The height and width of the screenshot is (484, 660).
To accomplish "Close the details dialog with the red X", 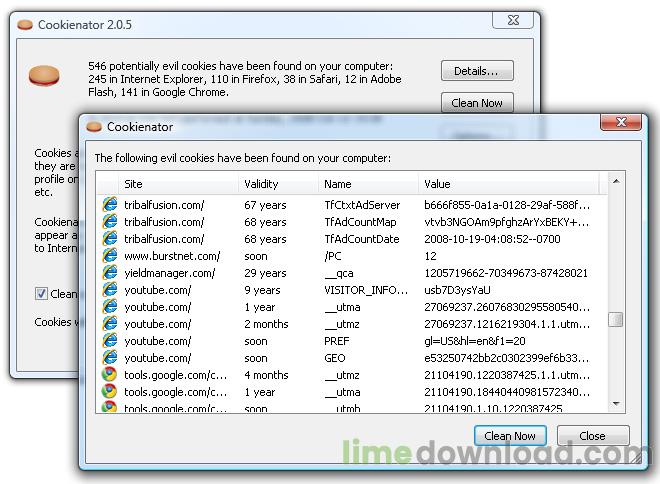I will point(621,122).
